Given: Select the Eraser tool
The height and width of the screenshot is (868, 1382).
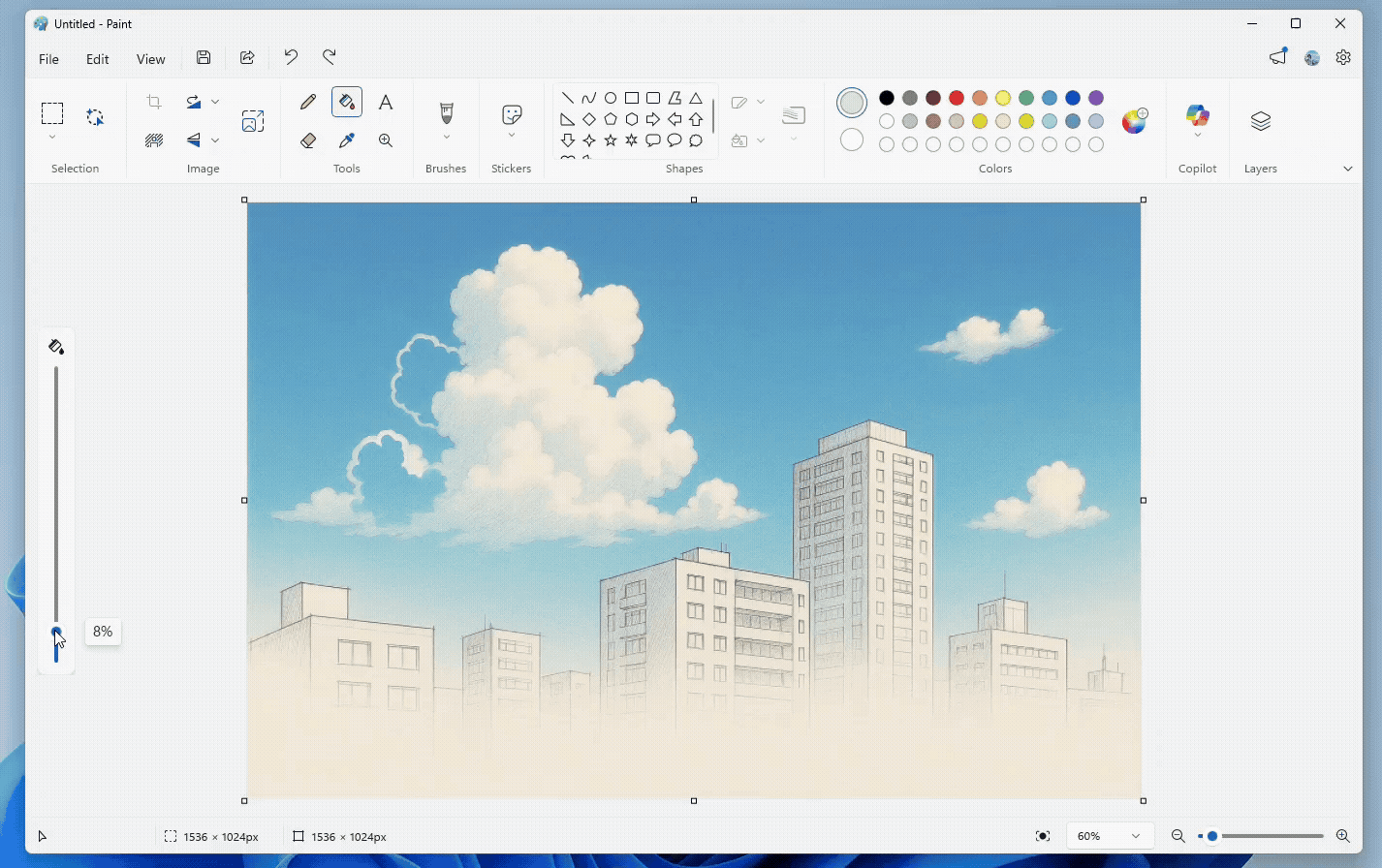Looking at the screenshot, I should (x=307, y=139).
